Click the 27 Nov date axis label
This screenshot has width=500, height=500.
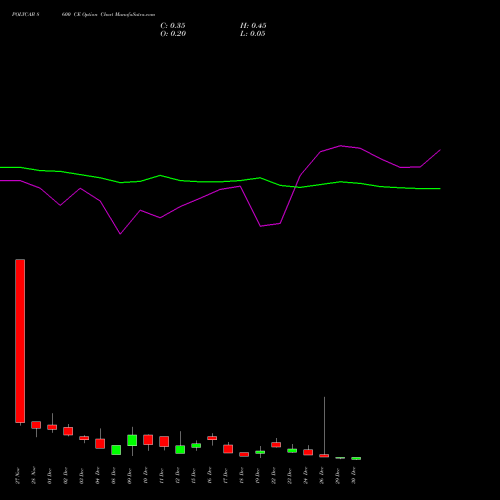coord(18,476)
